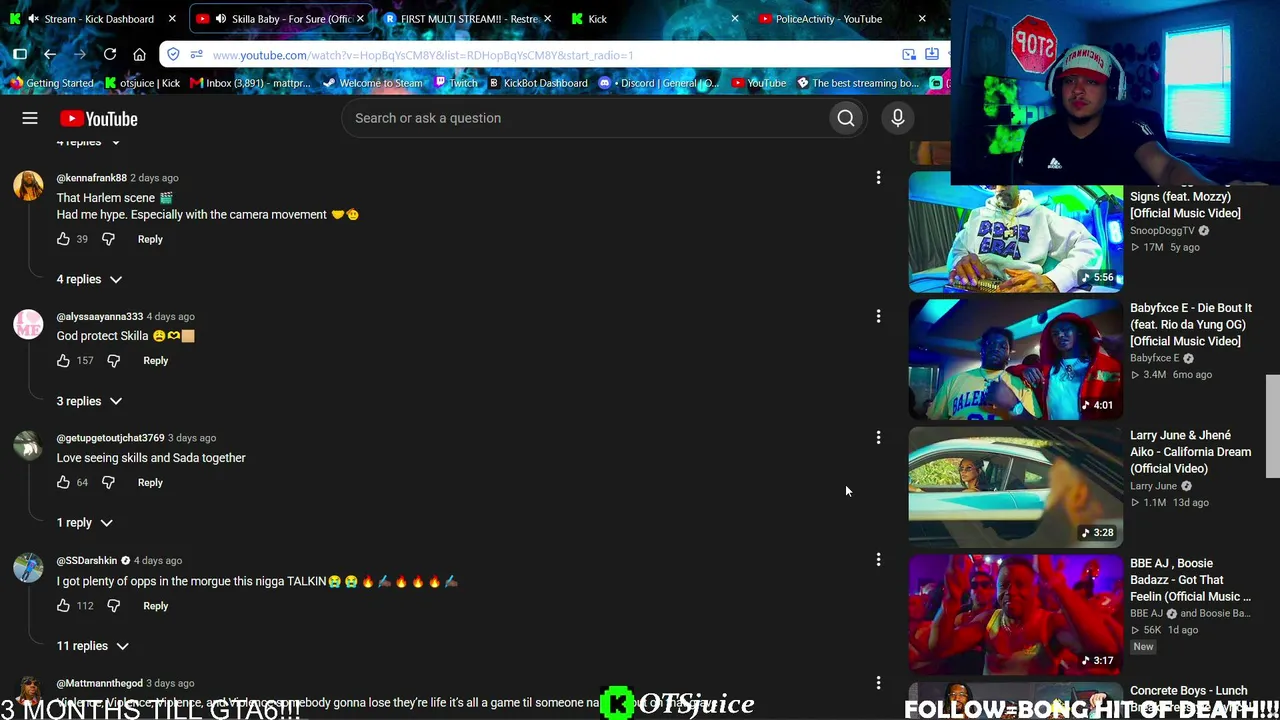This screenshot has width=1280, height=720.
Task: Open @kennafrank88's channel from username
Action: [x=92, y=178]
